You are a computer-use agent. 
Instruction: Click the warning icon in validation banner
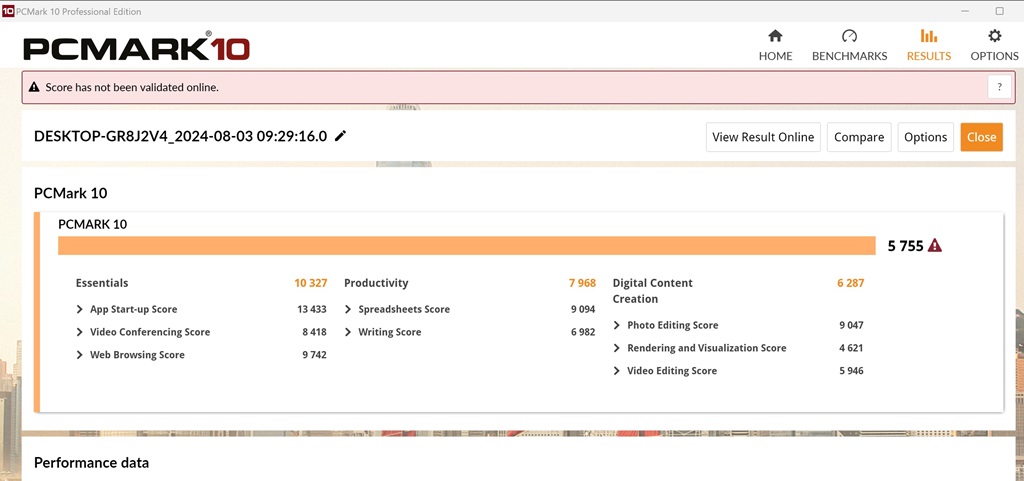point(34,87)
